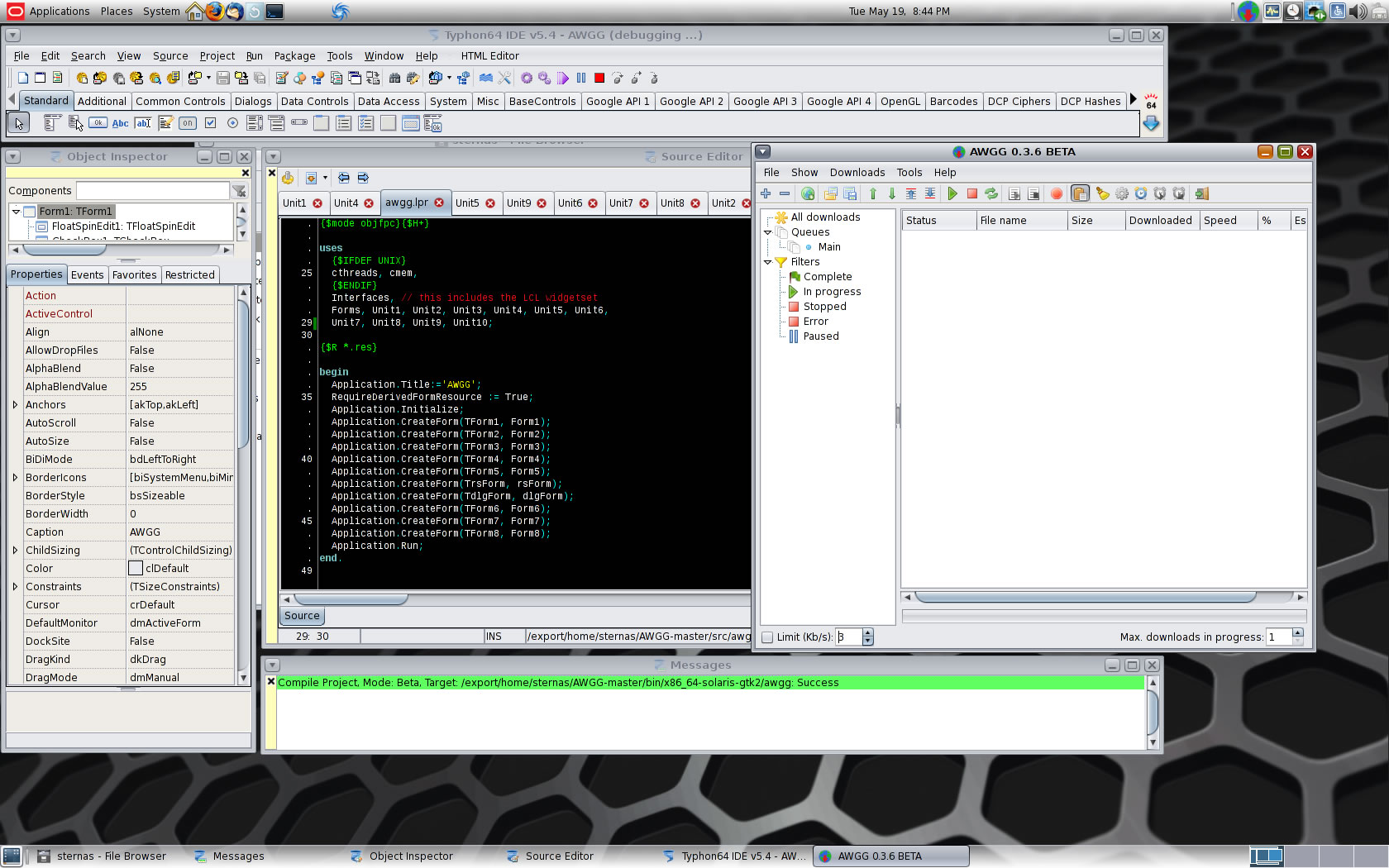1389x868 pixels.
Task: Expand the ChildSizing property
Action: 15,551
